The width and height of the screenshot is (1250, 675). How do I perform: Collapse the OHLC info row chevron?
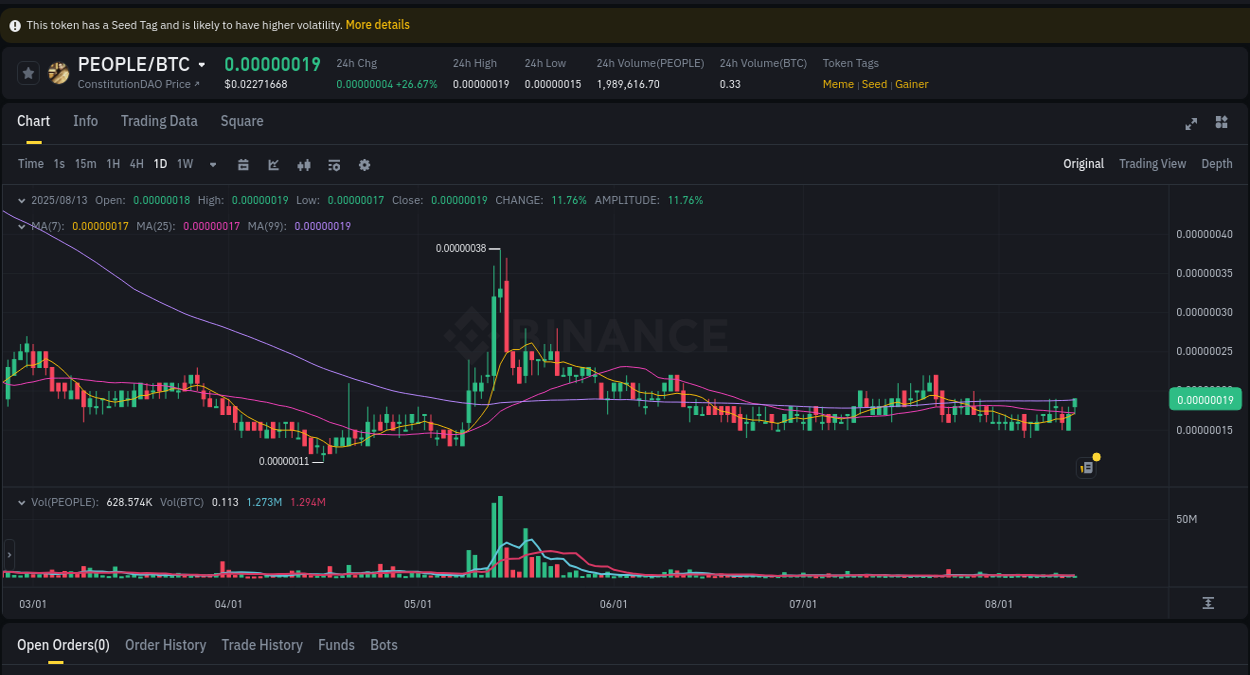[20, 200]
